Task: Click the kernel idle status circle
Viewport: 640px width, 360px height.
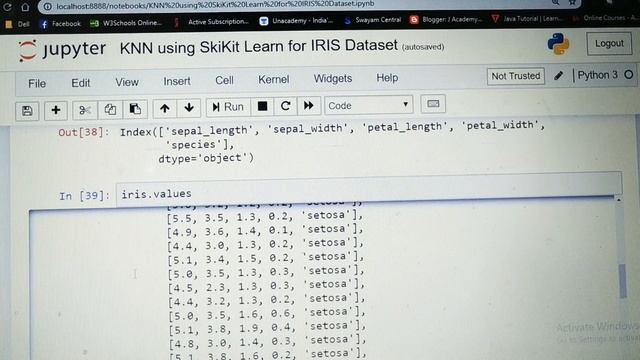Action: click(629, 75)
